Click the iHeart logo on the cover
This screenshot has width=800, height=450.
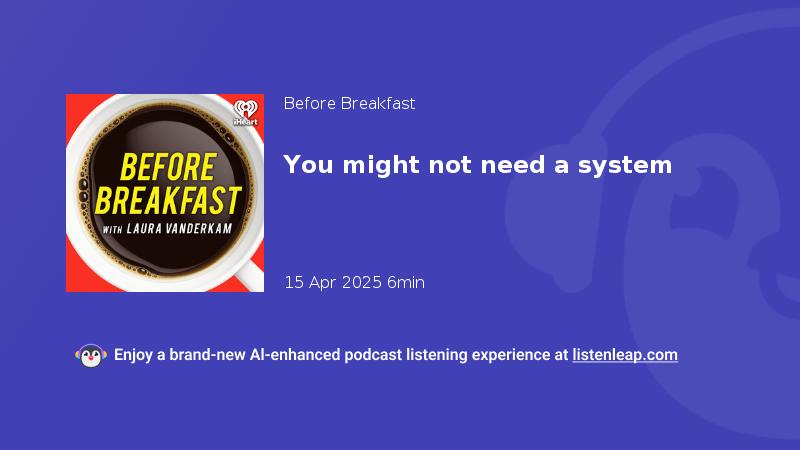245,113
